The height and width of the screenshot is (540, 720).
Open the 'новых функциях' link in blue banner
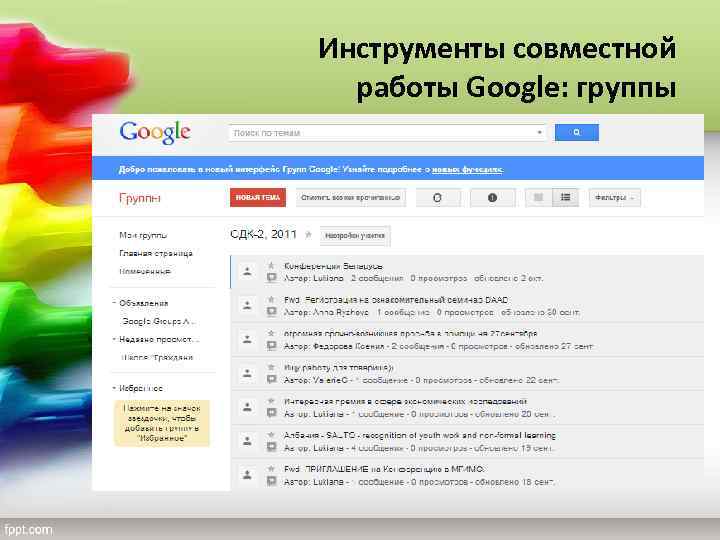tap(467, 169)
